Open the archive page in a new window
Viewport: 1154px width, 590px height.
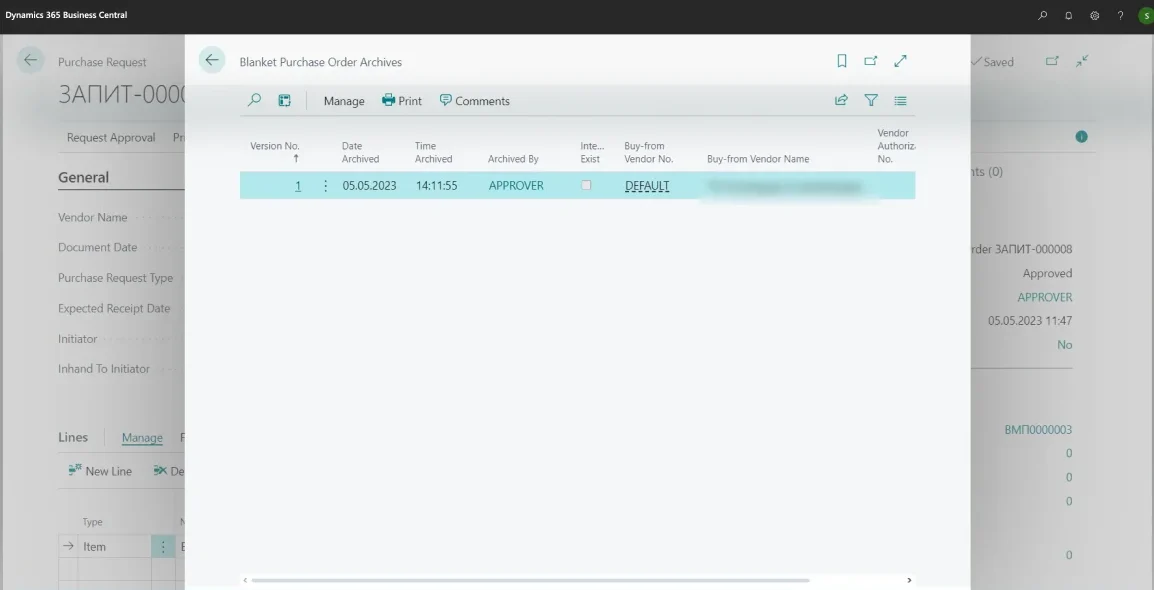[871, 61]
